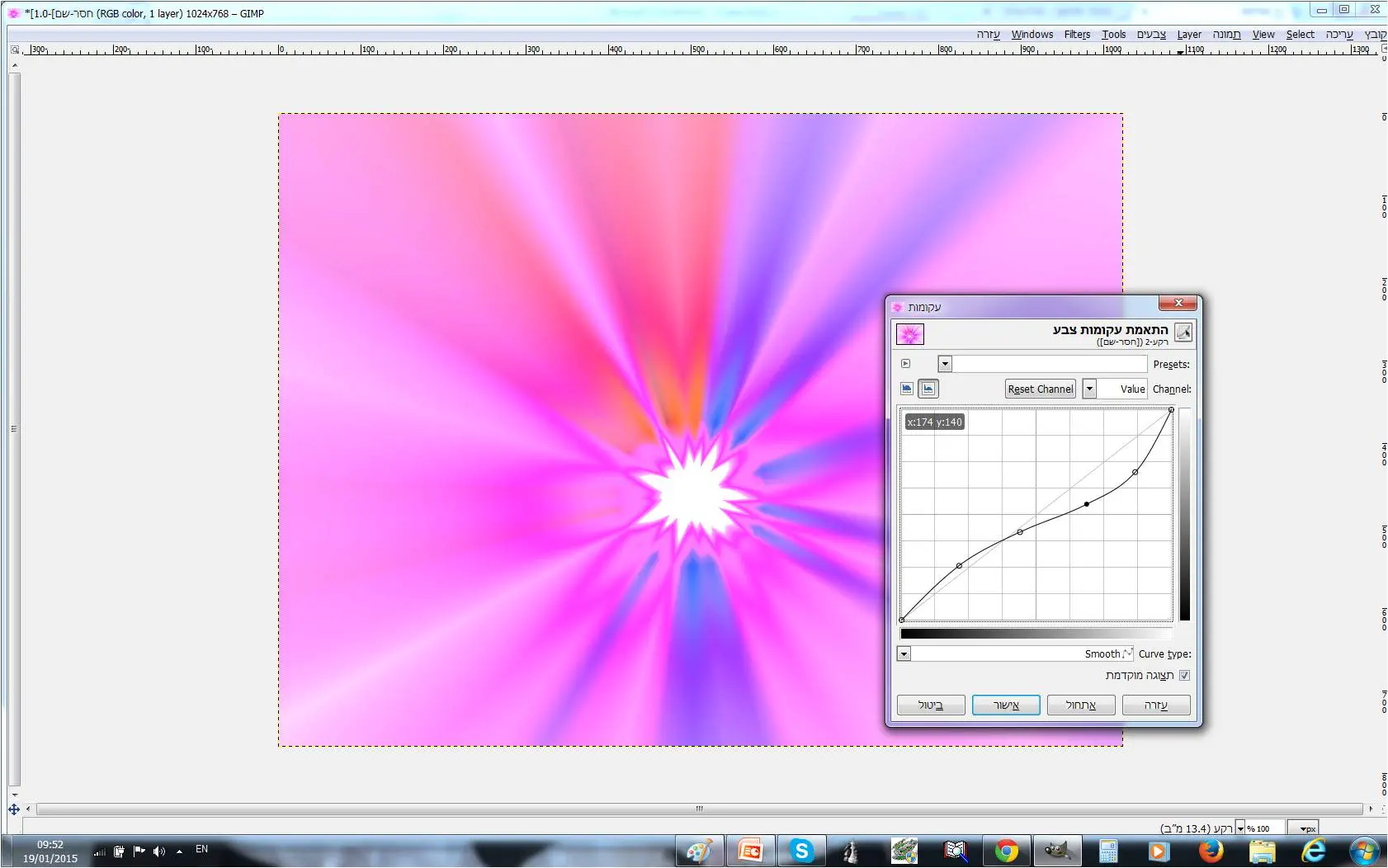Open the Filters menu
This screenshot has width=1388, height=868.
[1077, 34]
